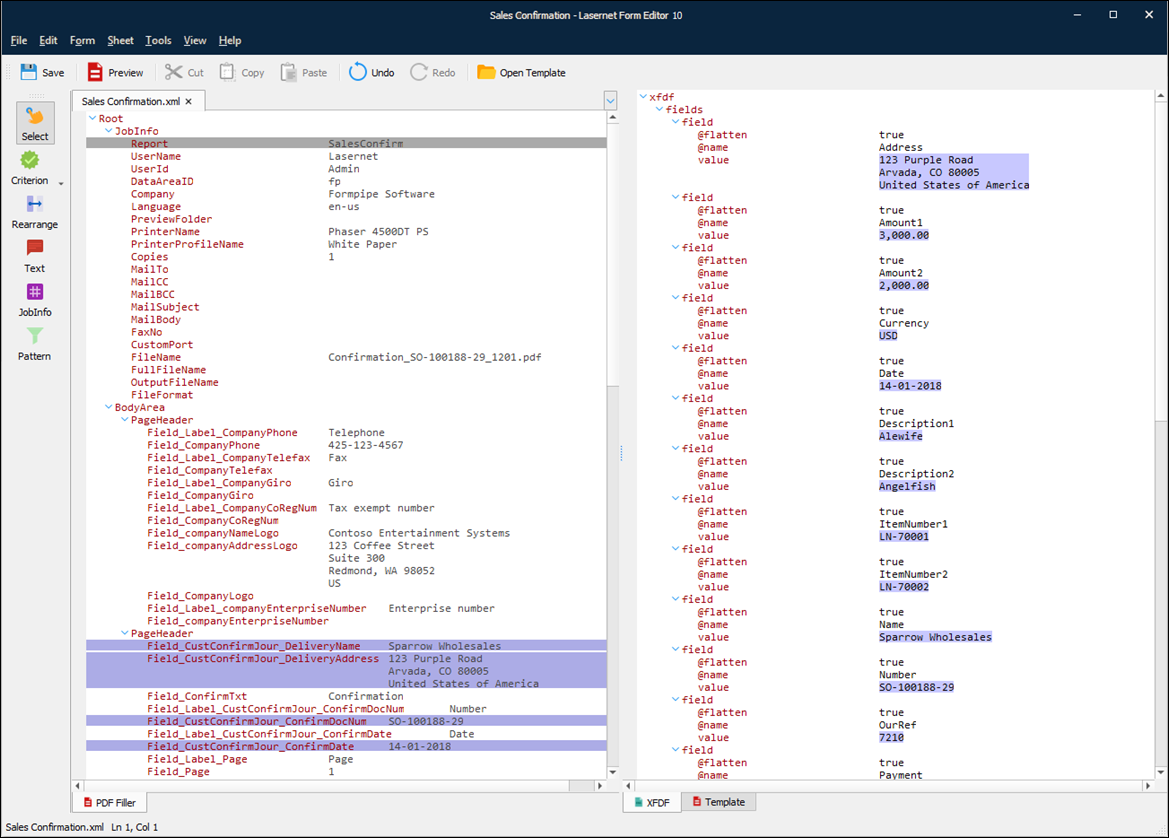The height and width of the screenshot is (838, 1169).
Task: Open the Criterion tool dropdown arrow
Action: [x=61, y=183]
